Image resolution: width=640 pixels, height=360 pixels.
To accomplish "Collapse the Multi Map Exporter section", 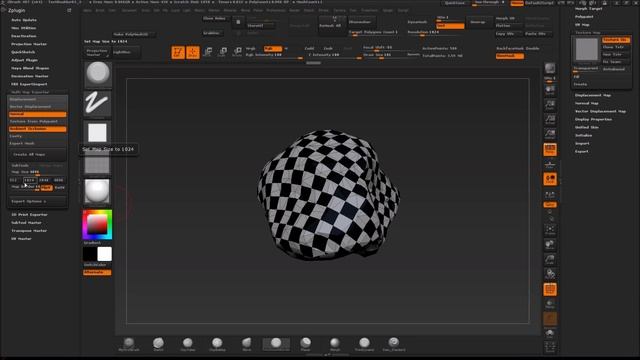I will click(30, 92).
